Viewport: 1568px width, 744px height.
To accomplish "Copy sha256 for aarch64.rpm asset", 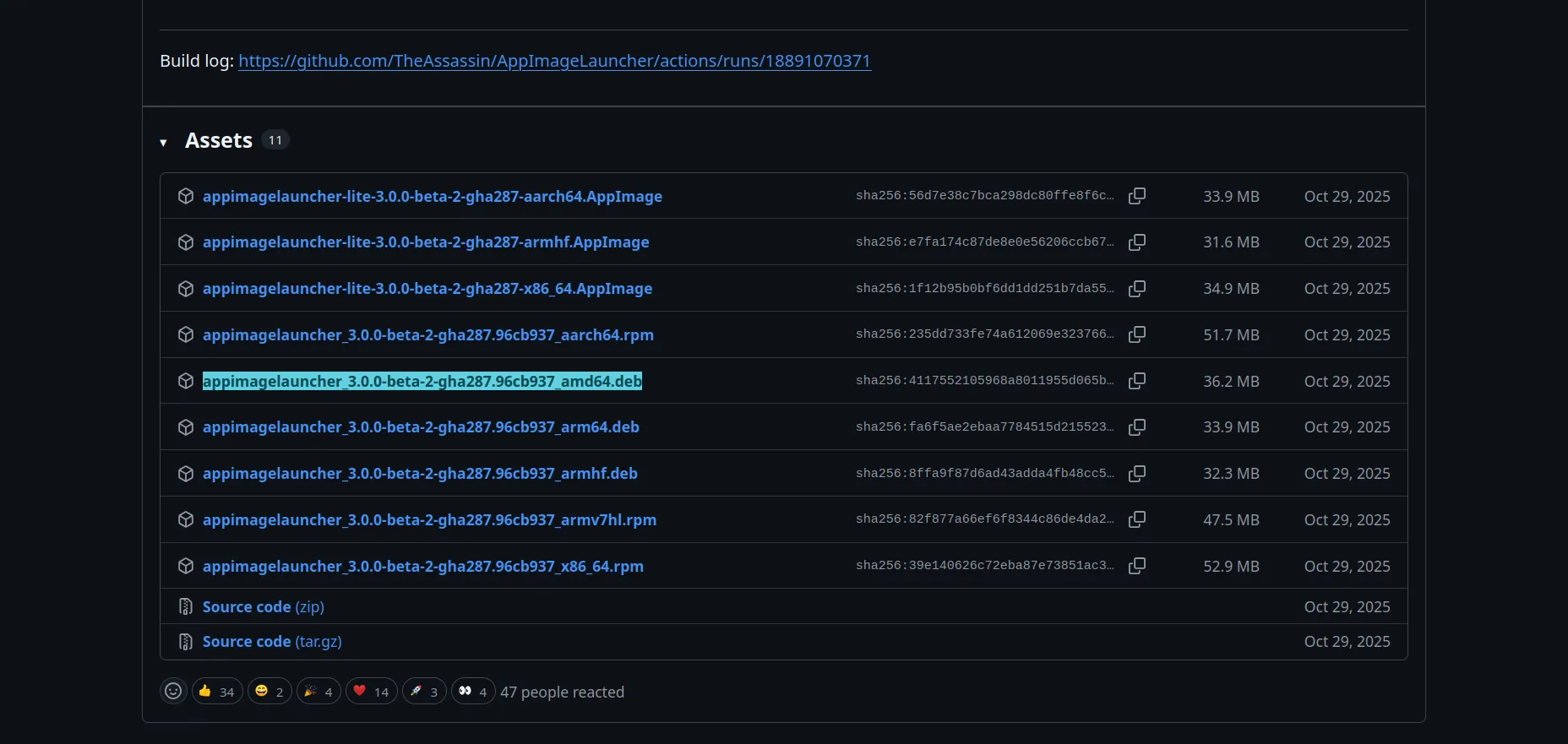I will point(1137,334).
